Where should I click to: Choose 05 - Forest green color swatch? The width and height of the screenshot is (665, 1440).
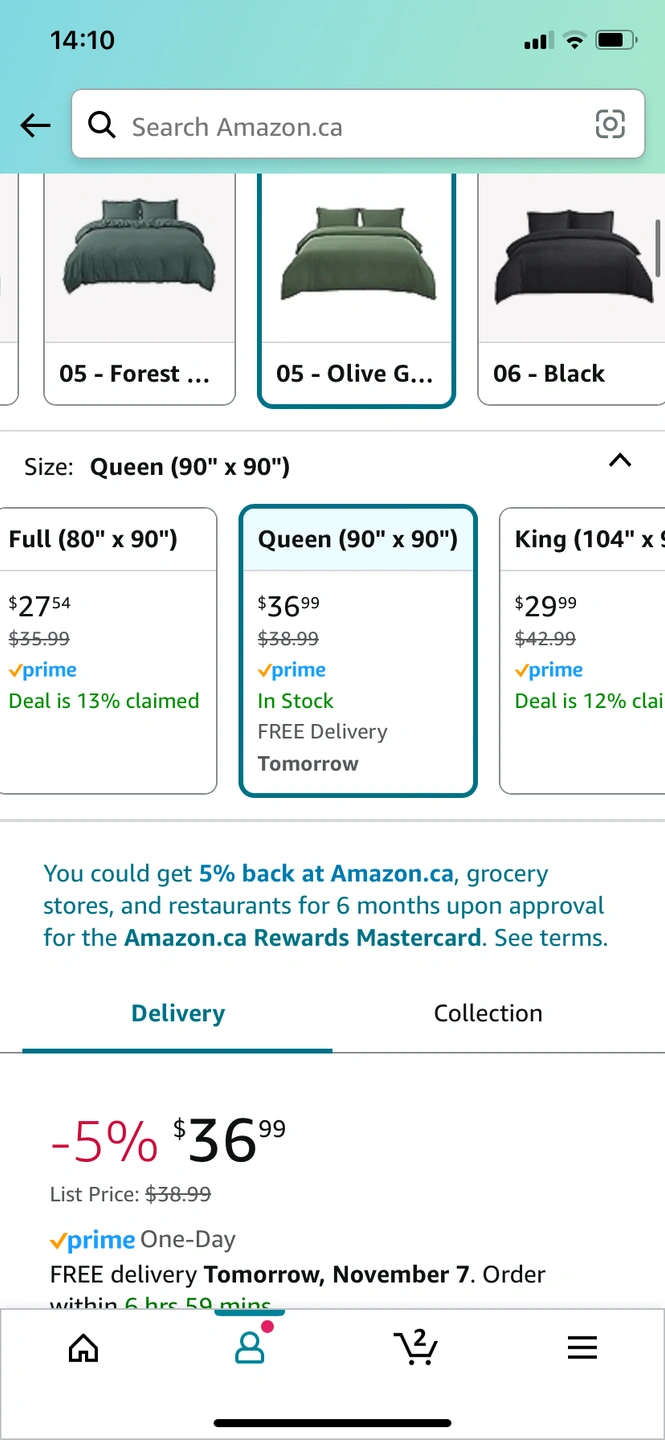(139, 290)
